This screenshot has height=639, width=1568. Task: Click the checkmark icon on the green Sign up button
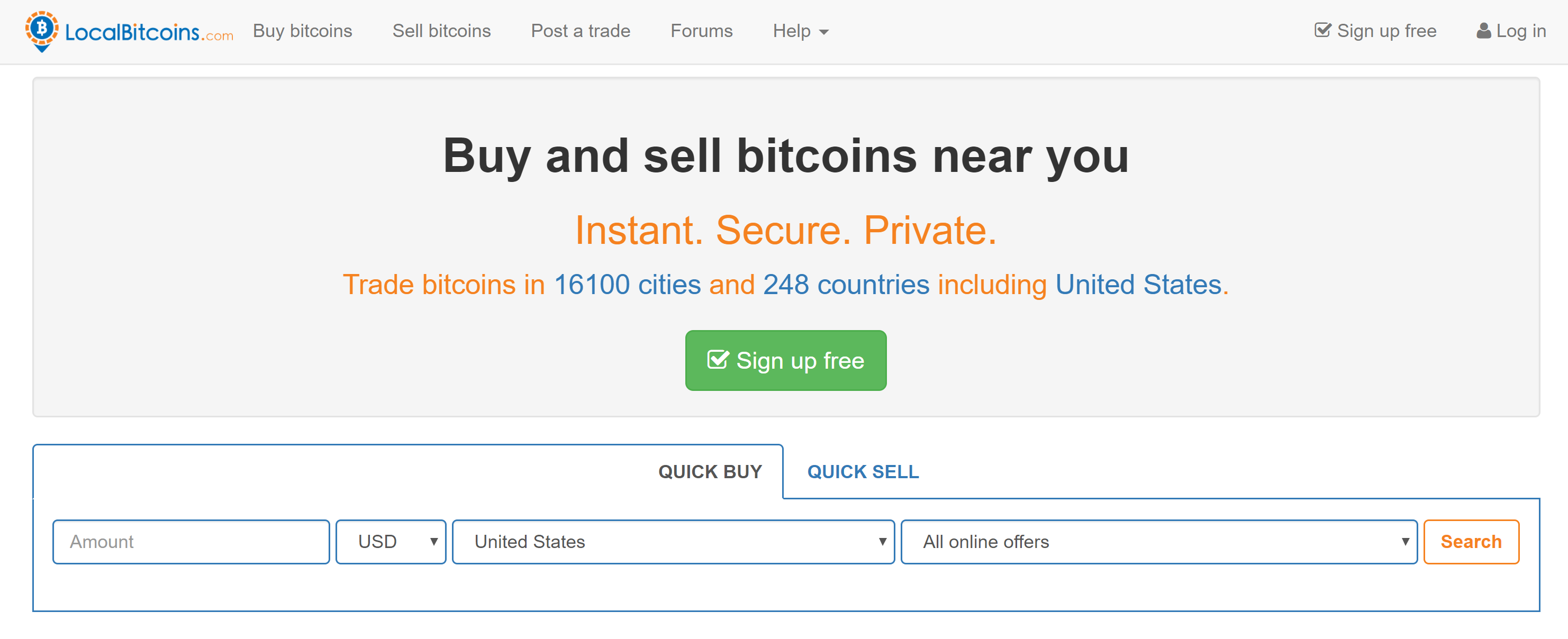click(718, 360)
